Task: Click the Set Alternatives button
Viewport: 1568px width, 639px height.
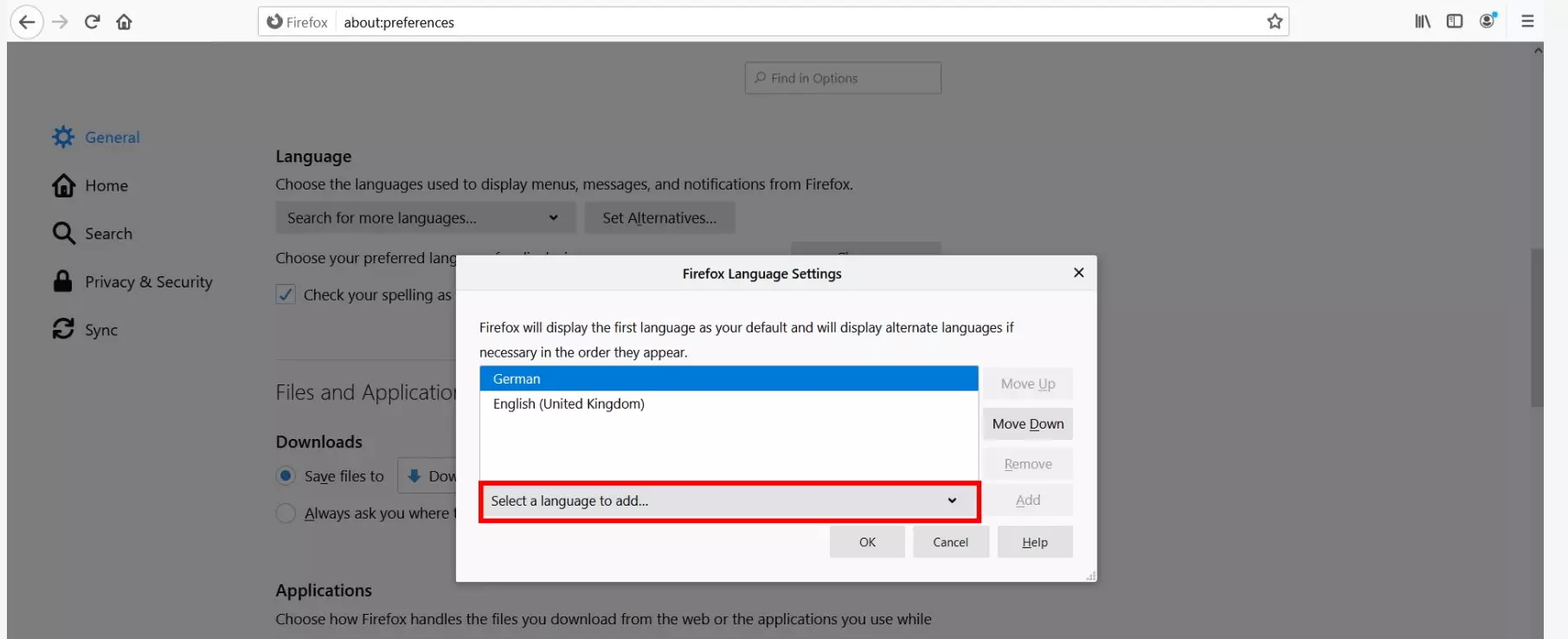Action: pos(659,218)
